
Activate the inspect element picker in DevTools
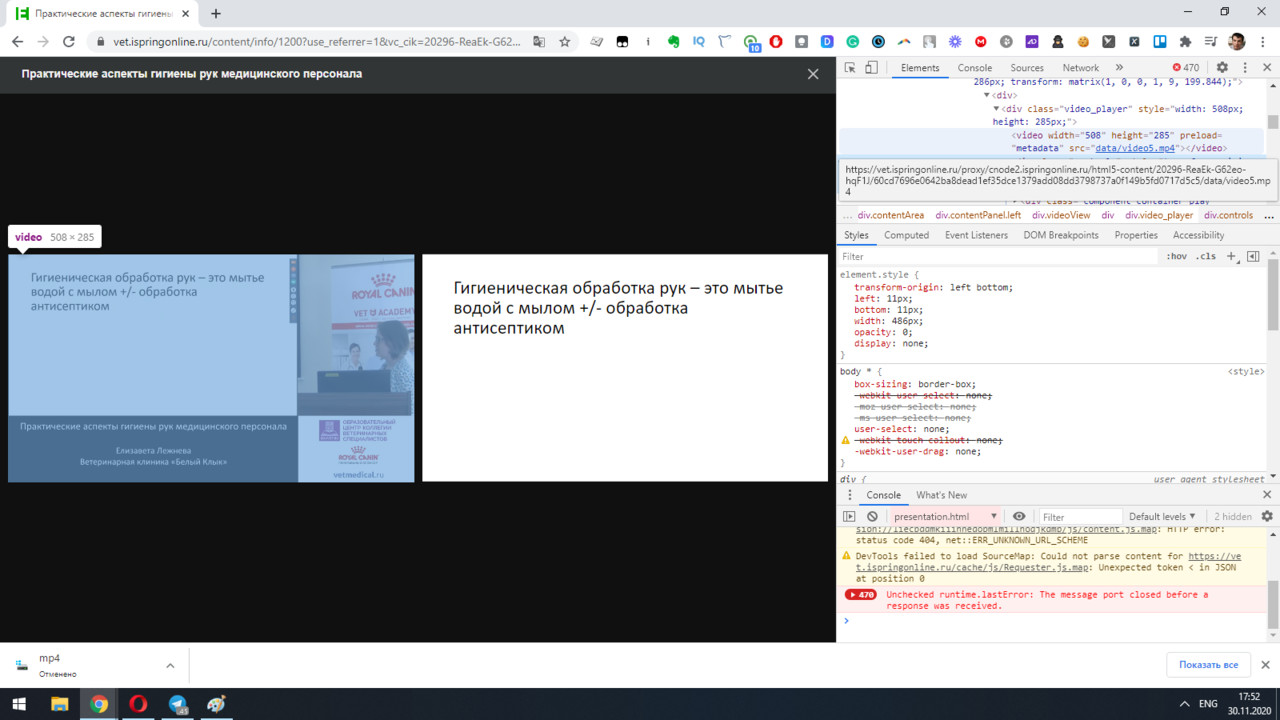[850, 68]
